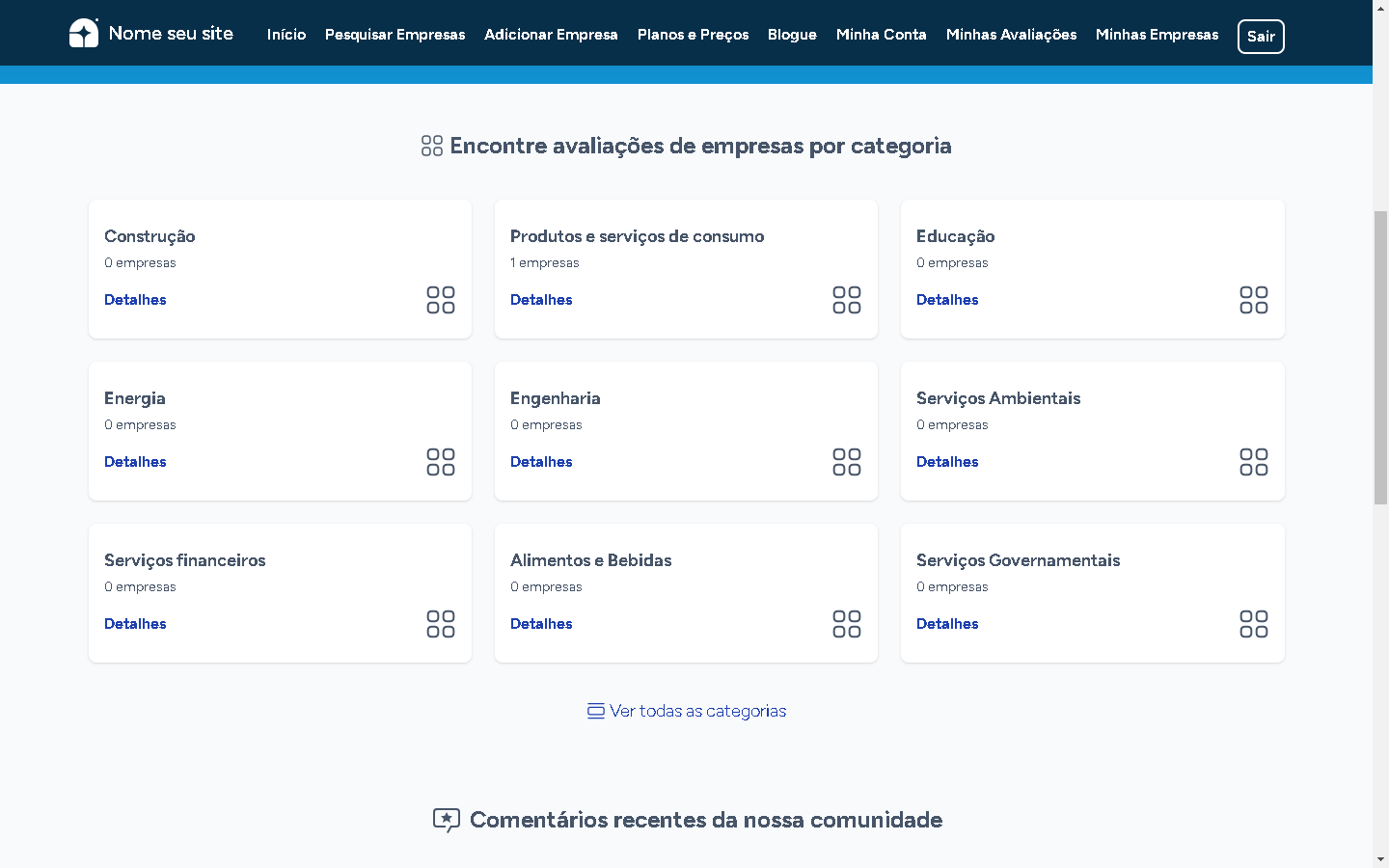Open the Pesquisar Empresas menu item

395,35
